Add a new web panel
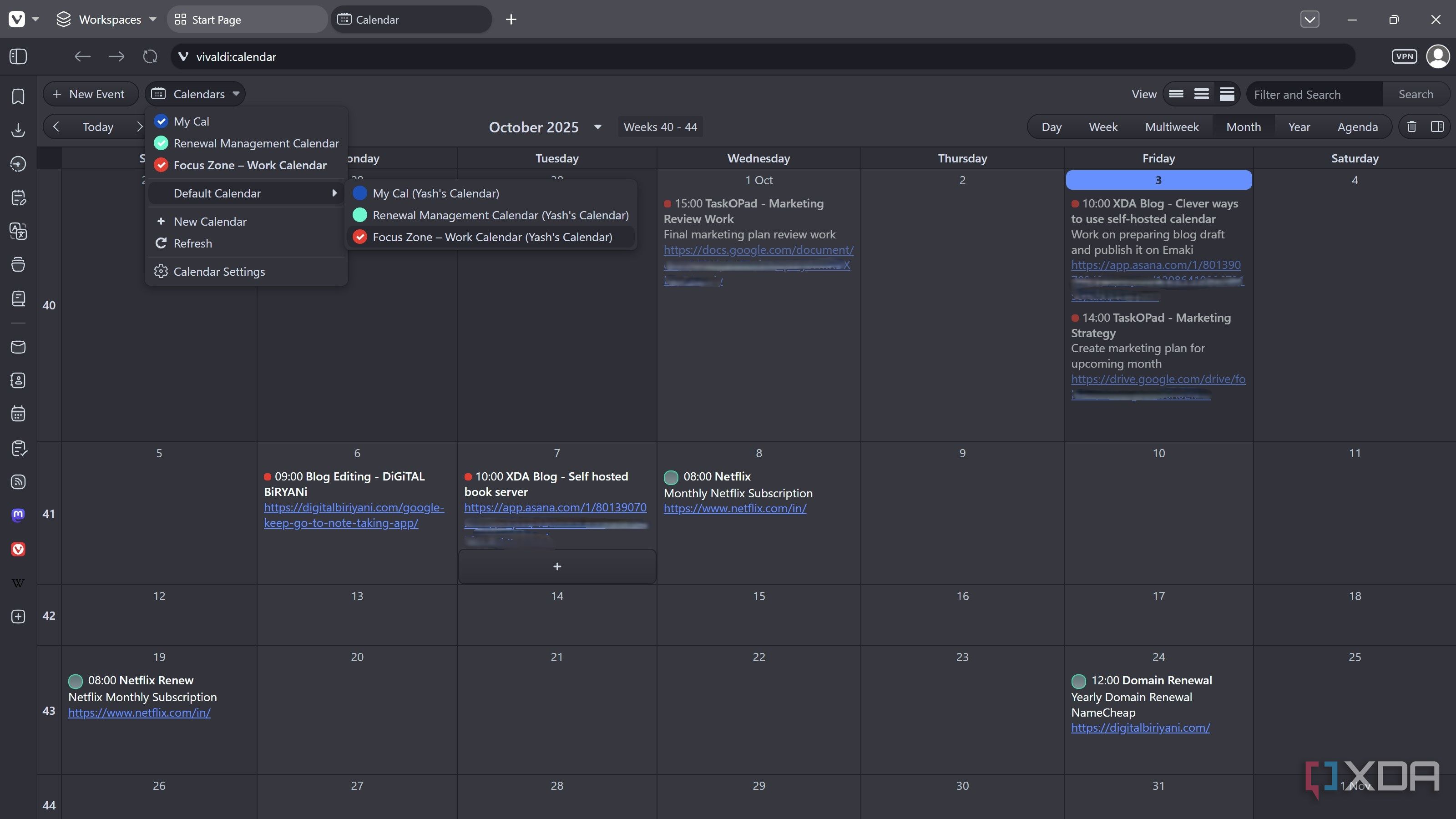Image resolution: width=1456 pixels, height=819 pixels. 18,616
